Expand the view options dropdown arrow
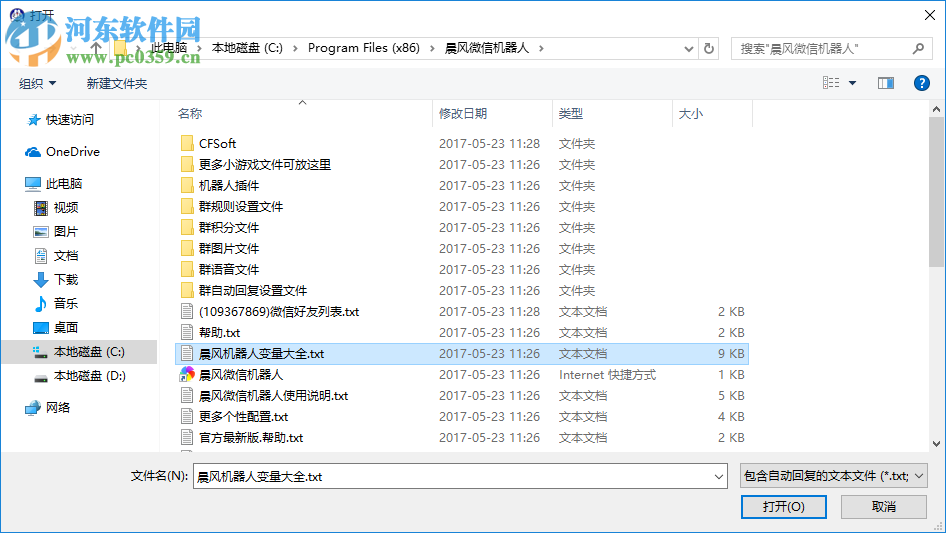 [852, 83]
